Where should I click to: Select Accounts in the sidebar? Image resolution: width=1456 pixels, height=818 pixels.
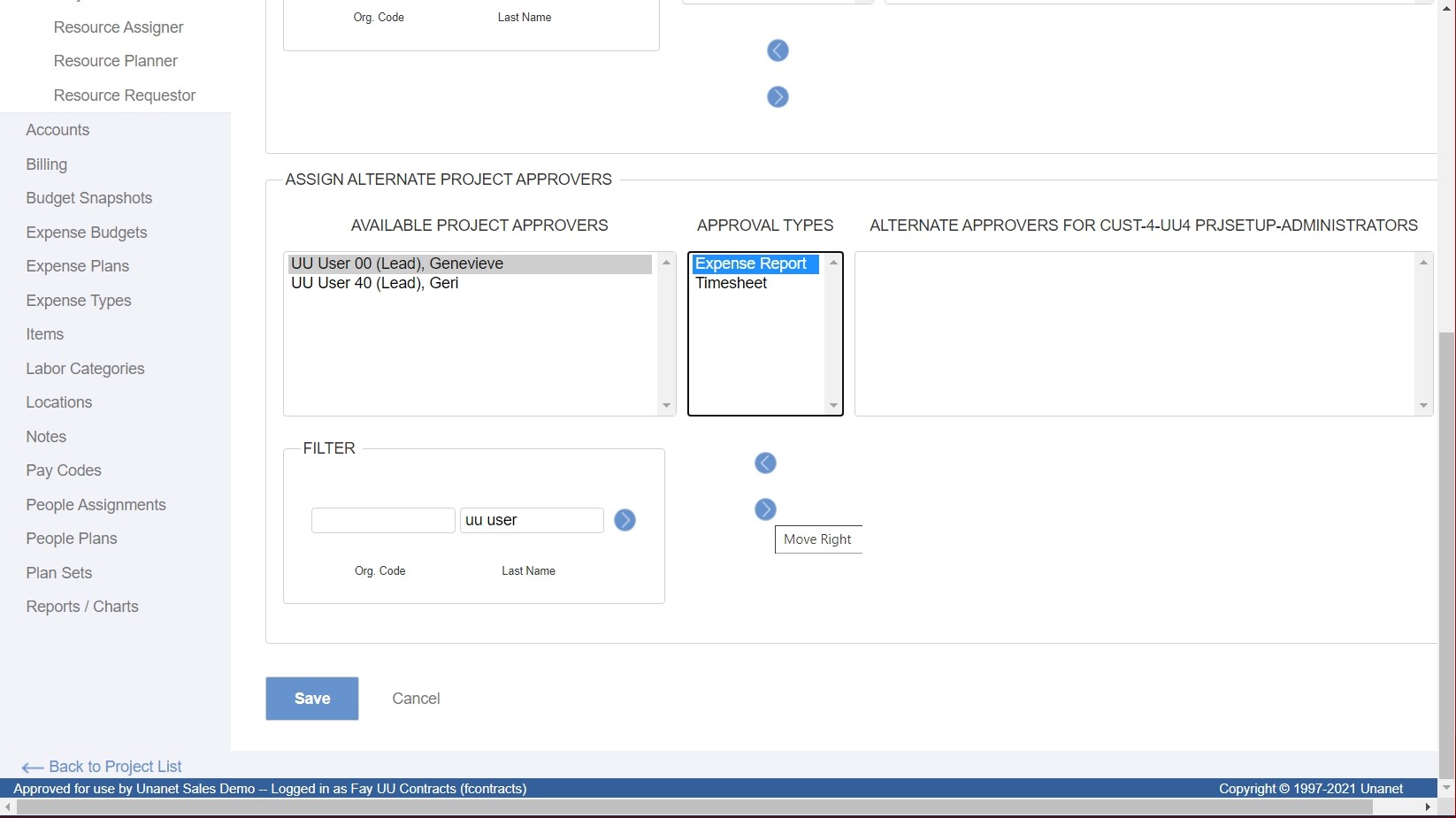coord(57,130)
